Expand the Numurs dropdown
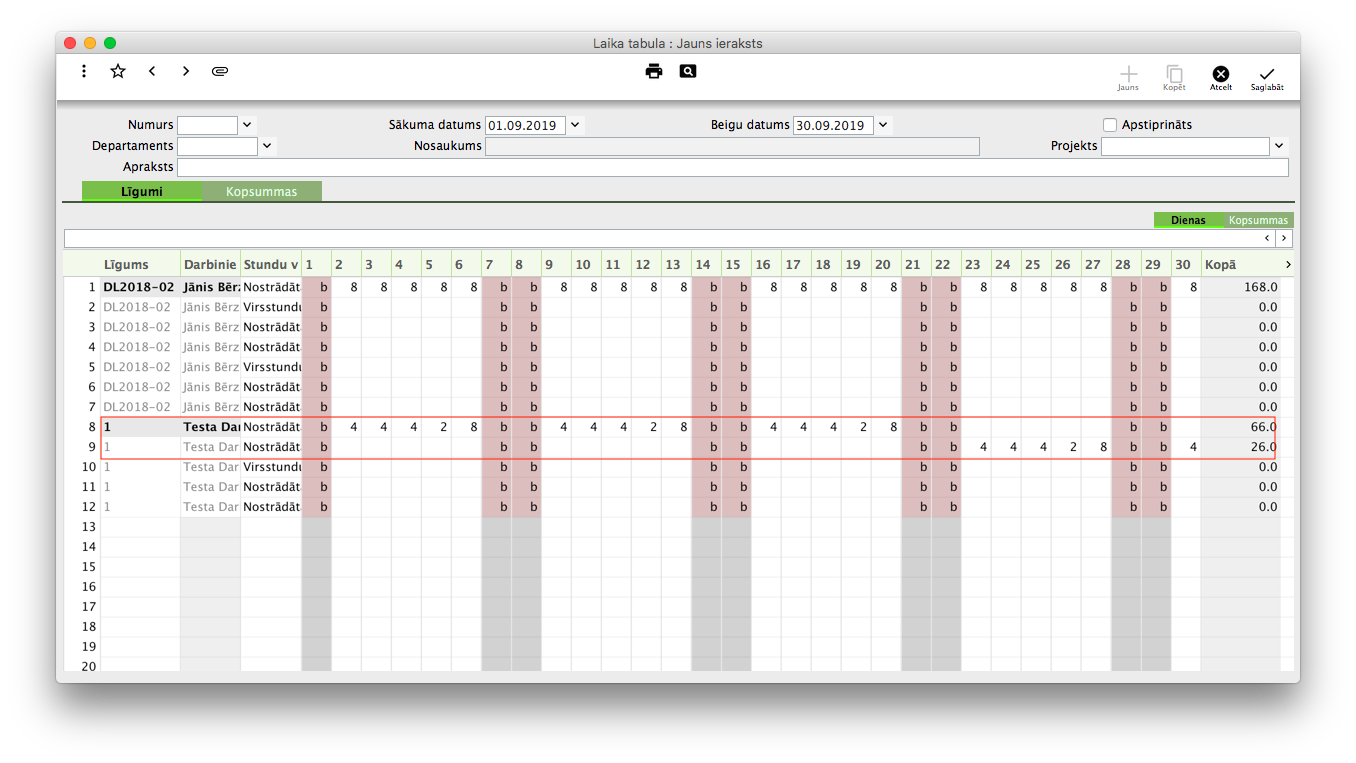Image resolution: width=1356 pixels, height=763 pixels. [247, 125]
